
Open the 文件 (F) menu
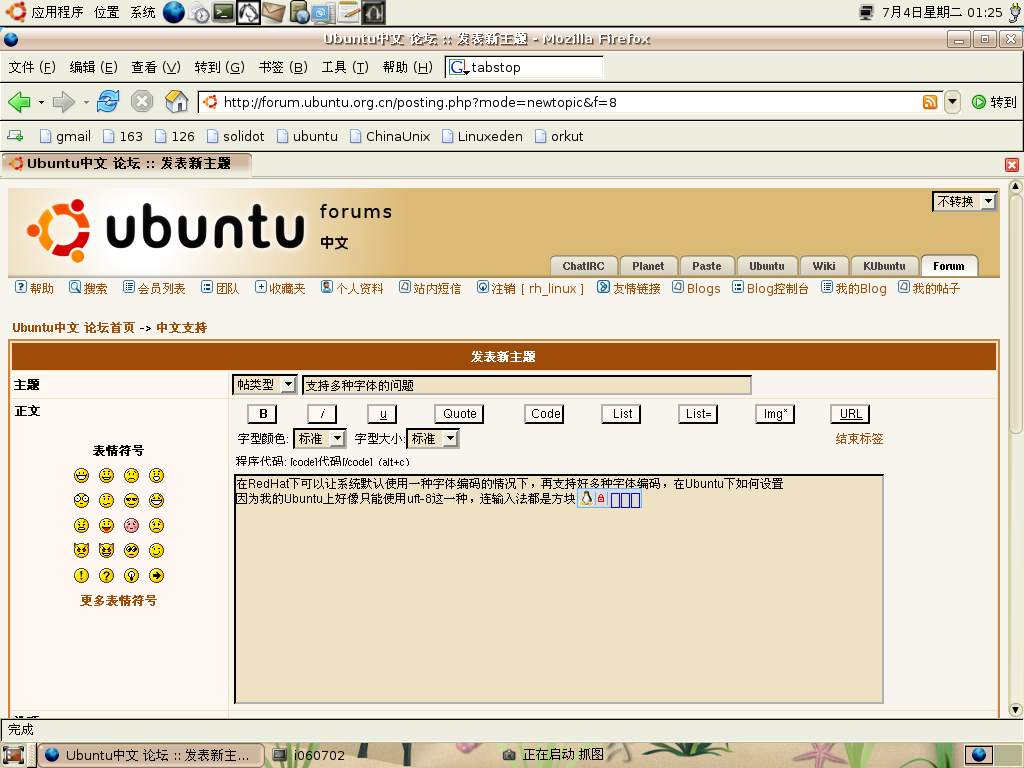(x=32, y=67)
